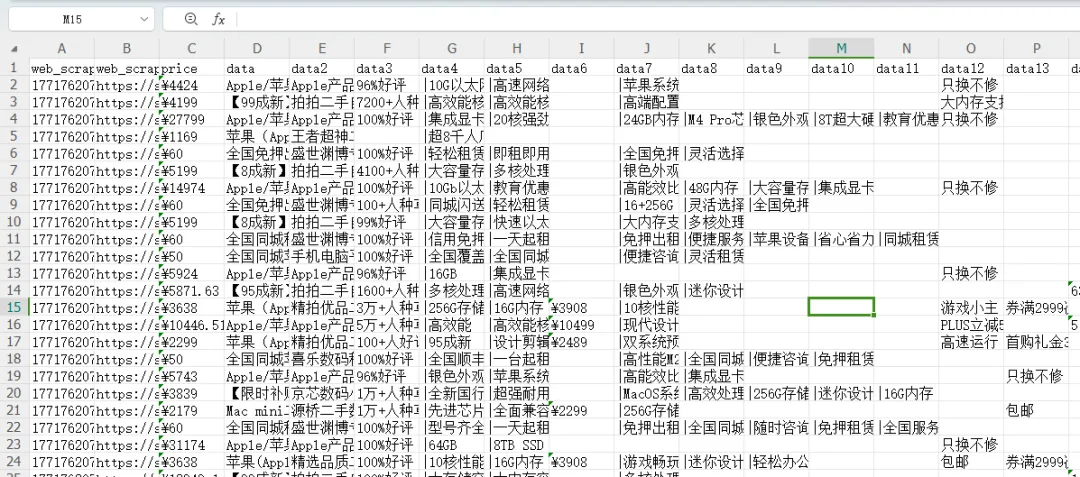
Task: Click the '4100+人种' cell
Action: (386, 171)
